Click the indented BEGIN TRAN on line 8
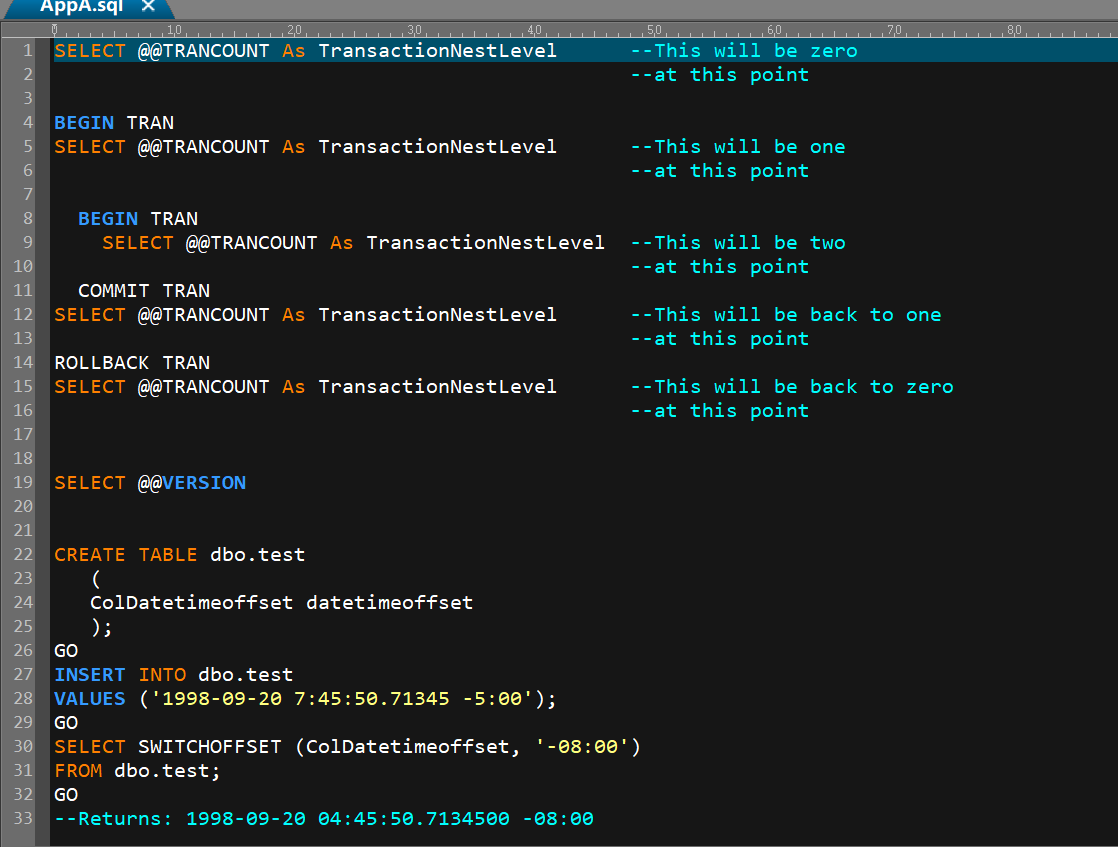Image resolution: width=1118 pixels, height=847 pixels. click(136, 218)
